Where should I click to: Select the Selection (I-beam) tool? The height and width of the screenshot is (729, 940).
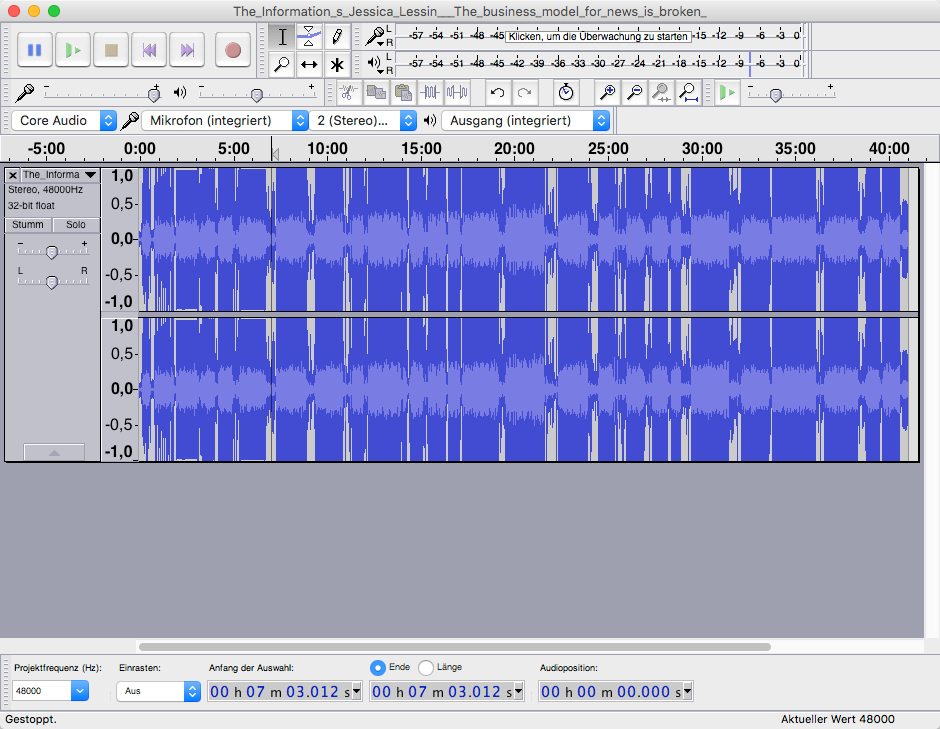[282, 37]
